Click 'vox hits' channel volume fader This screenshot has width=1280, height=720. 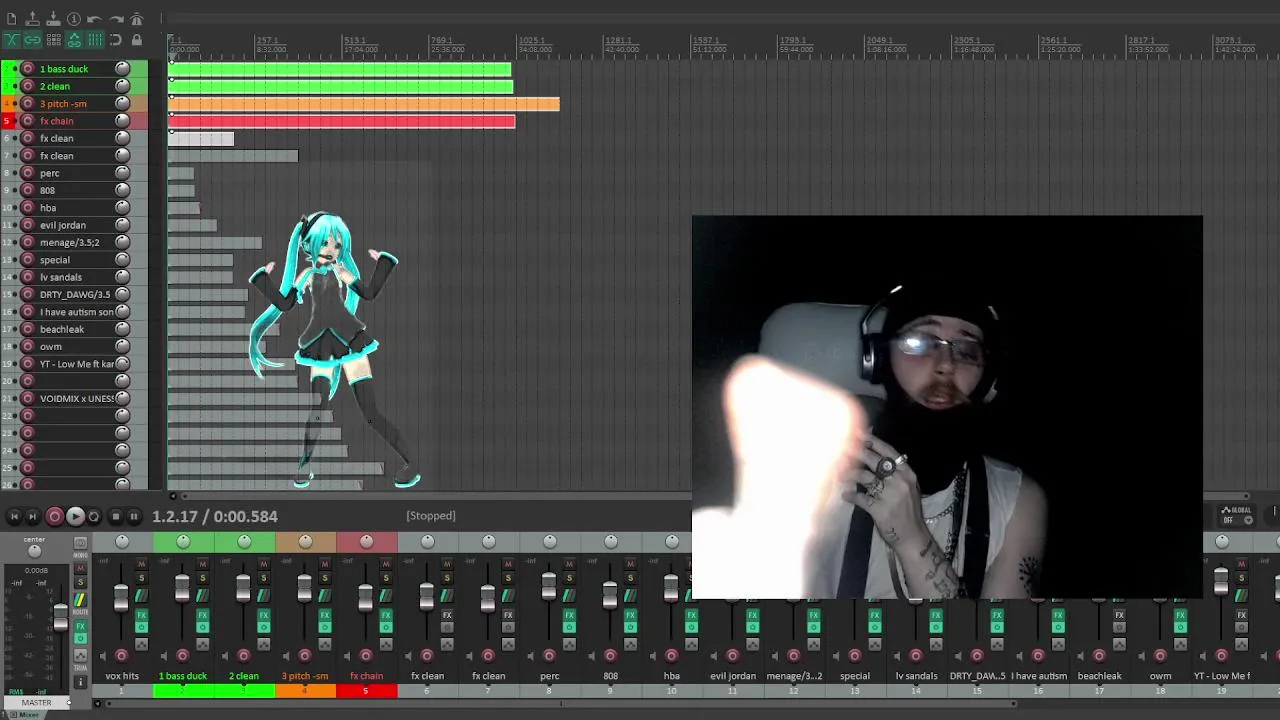(x=121, y=598)
